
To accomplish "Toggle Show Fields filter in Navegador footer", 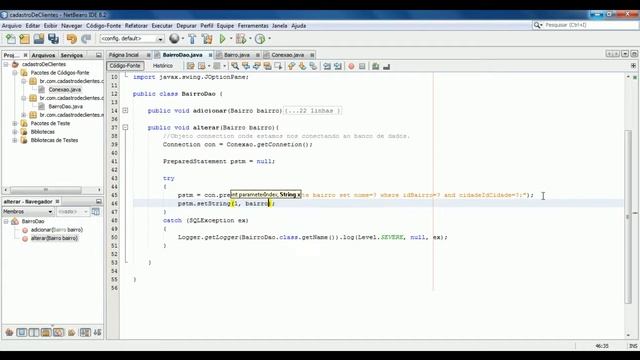I will [x=22, y=332].
